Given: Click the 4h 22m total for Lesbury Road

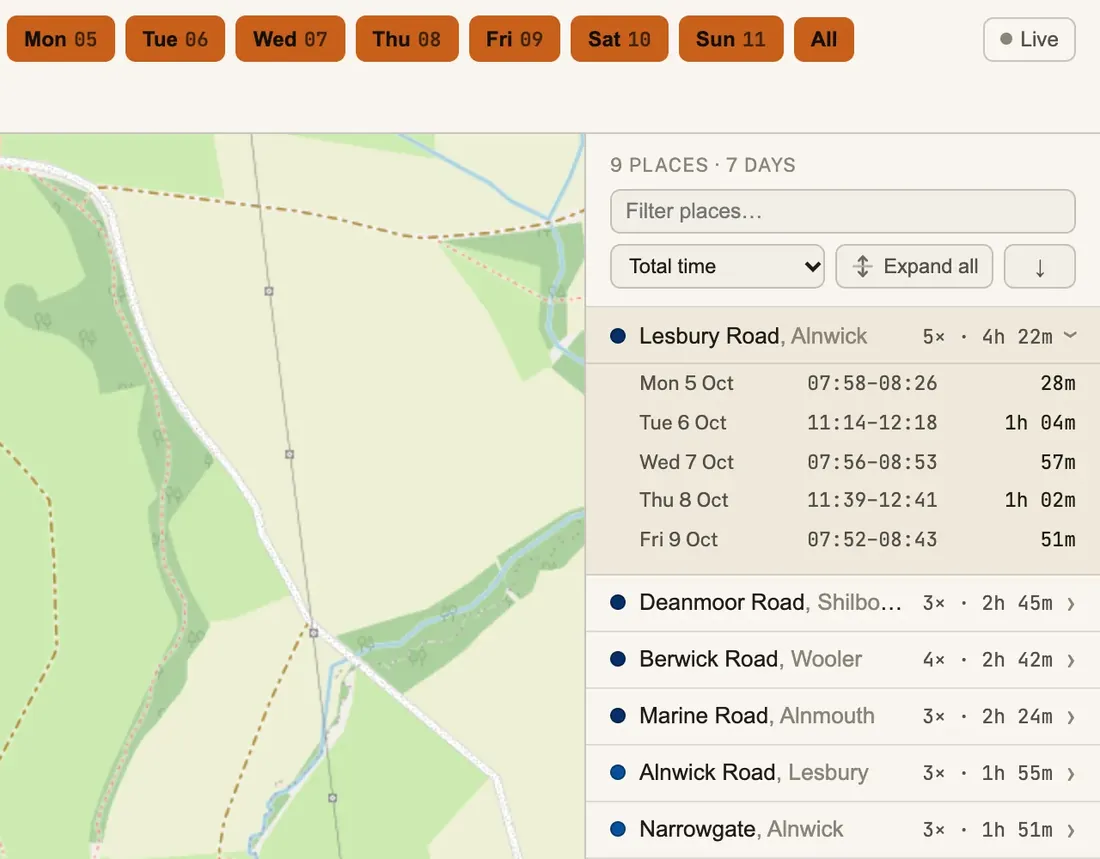Looking at the screenshot, I should (1017, 337).
